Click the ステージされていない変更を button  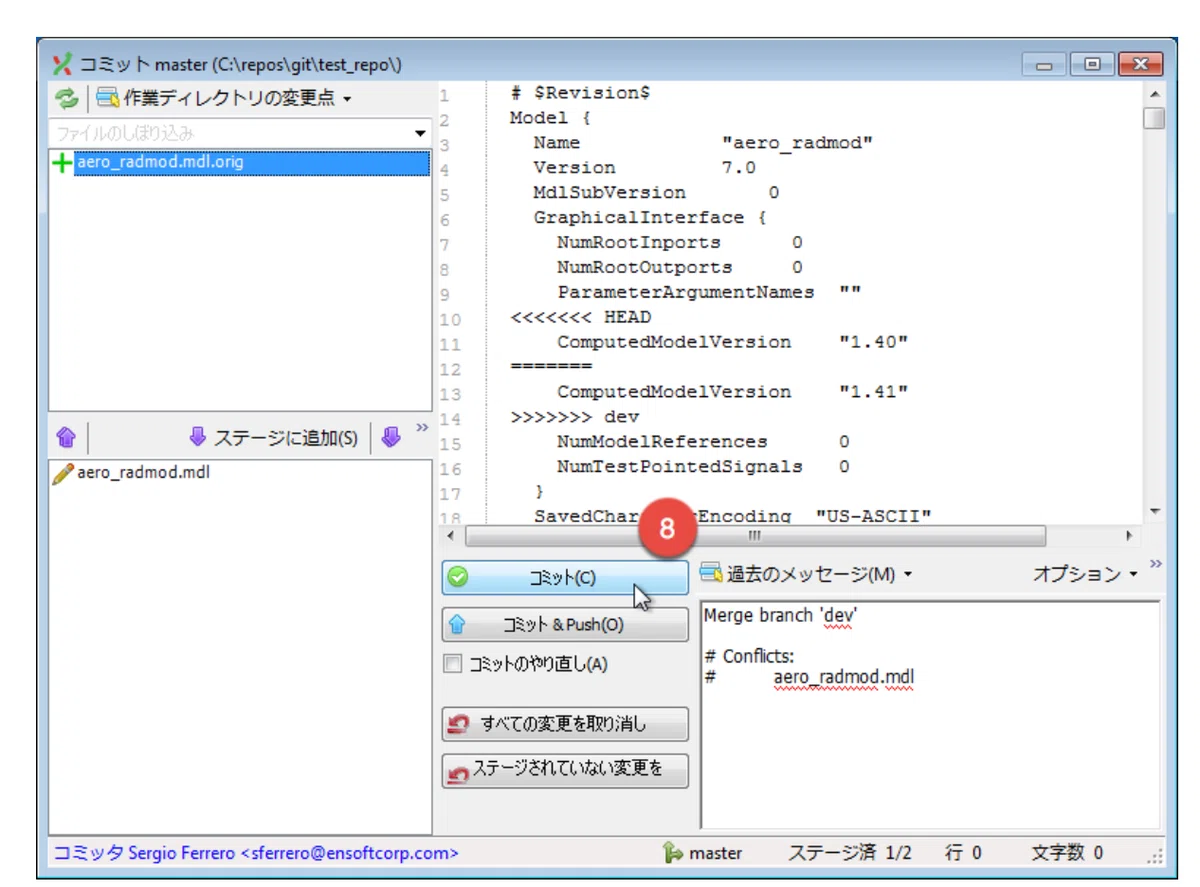(565, 770)
